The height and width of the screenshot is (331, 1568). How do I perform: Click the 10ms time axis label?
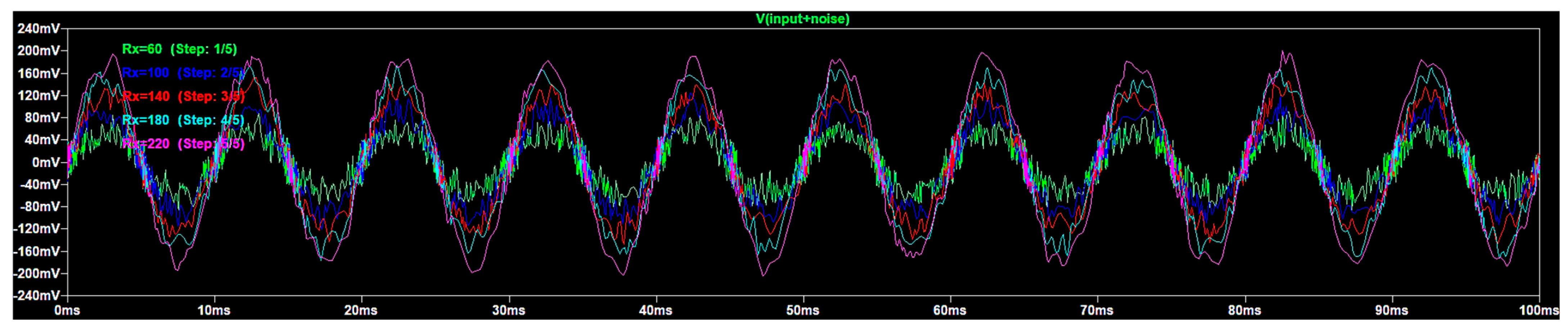214,311
